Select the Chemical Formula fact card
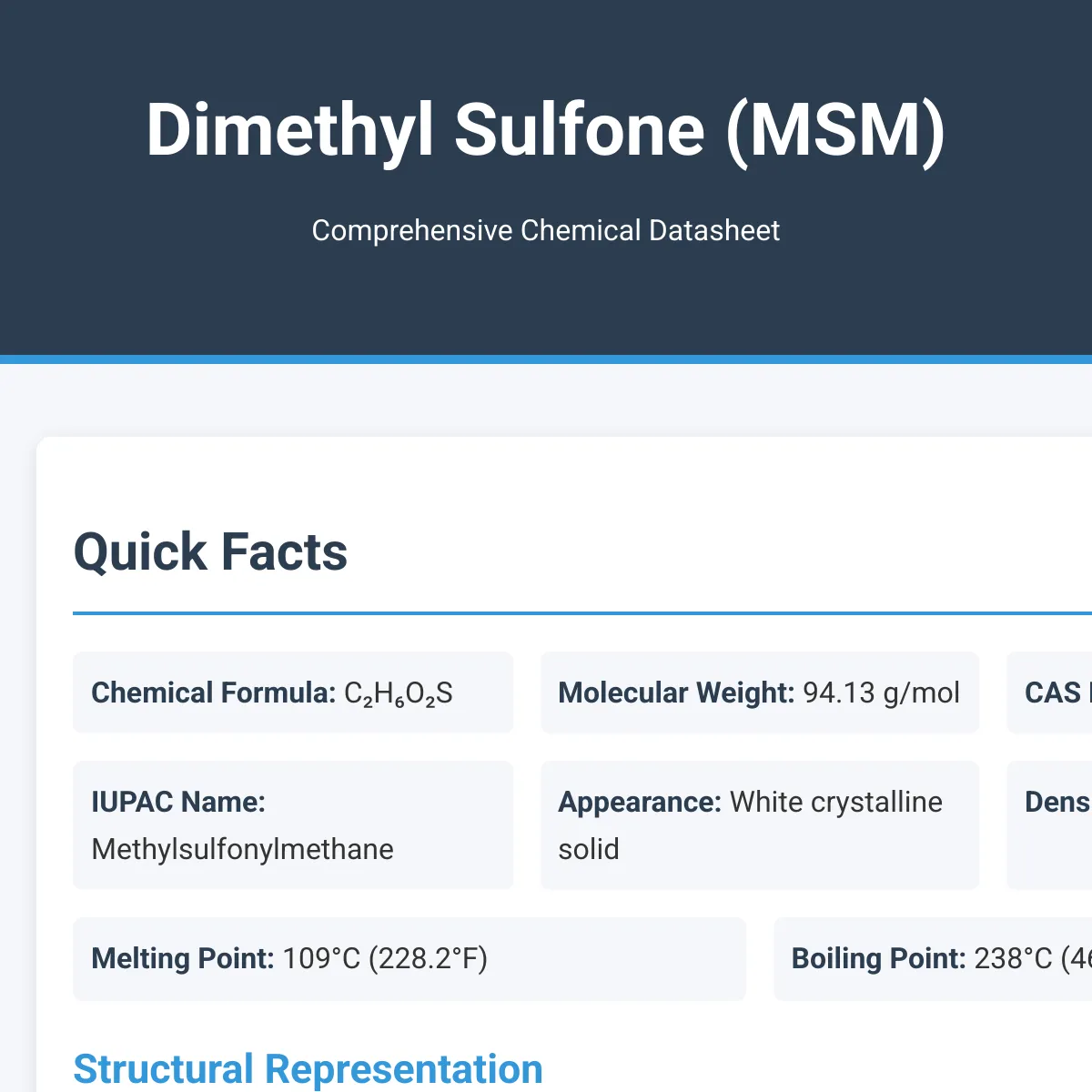1092x1092 pixels. [293, 693]
